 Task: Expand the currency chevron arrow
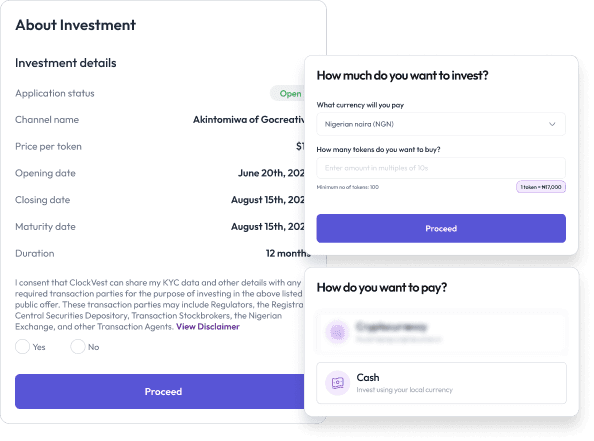552,124
